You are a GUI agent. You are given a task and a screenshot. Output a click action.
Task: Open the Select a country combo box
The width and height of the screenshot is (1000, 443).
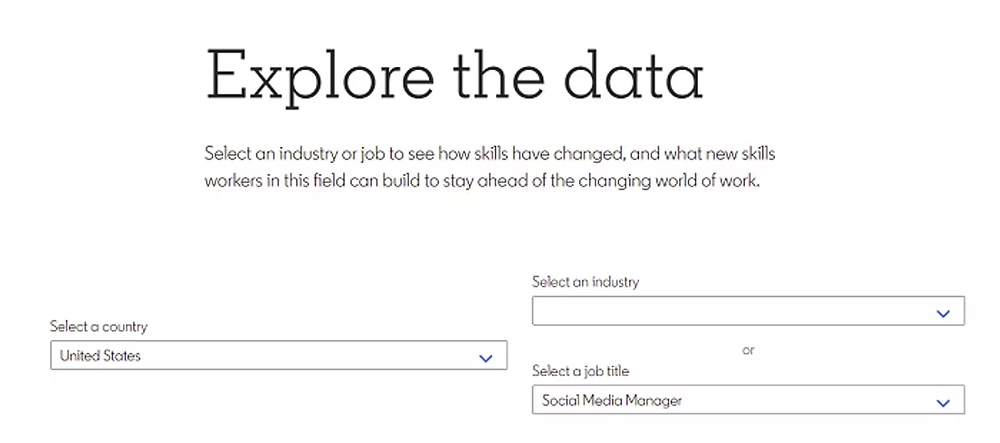click(279, 355)
